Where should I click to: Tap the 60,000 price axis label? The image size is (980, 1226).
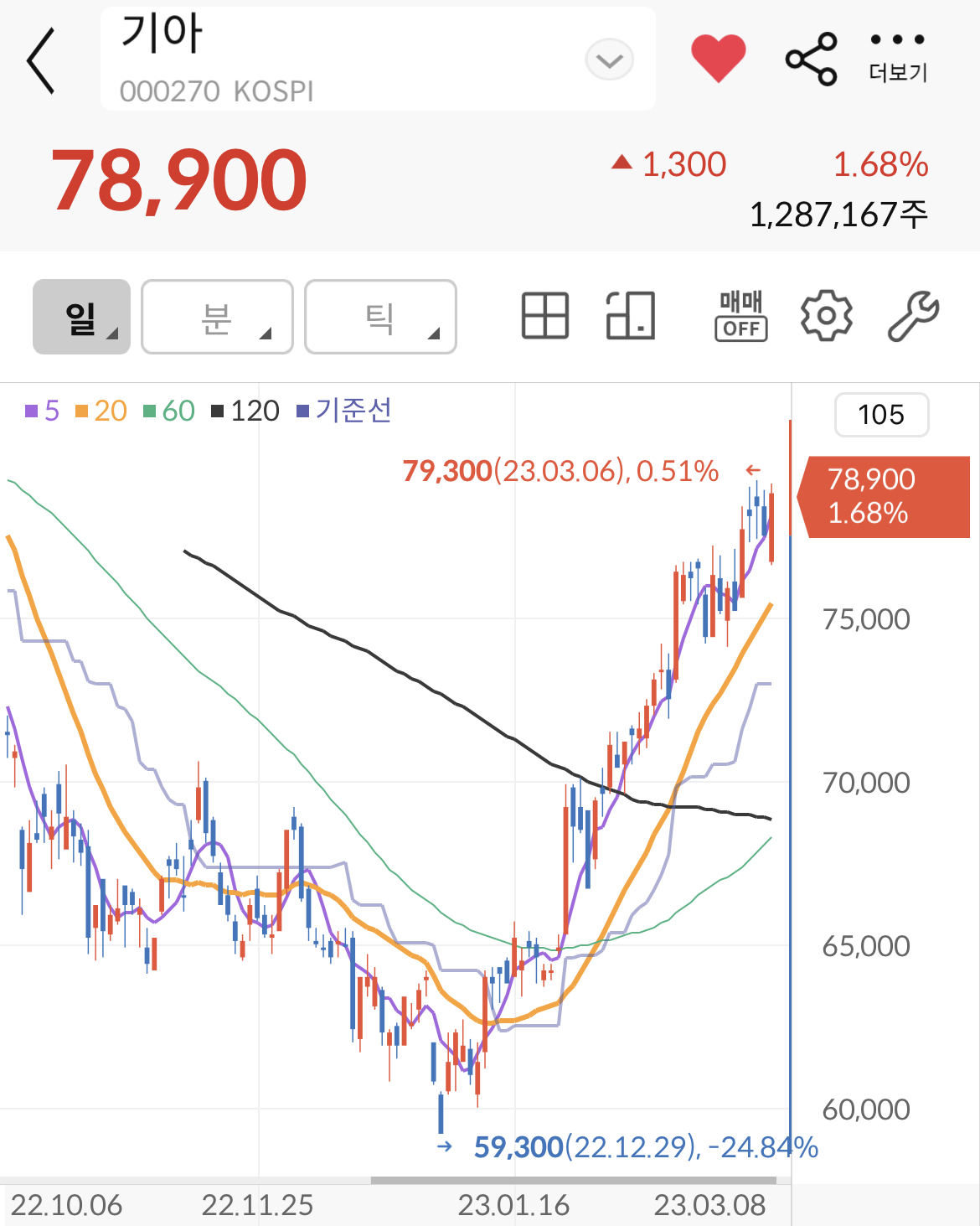(866, 1110)
